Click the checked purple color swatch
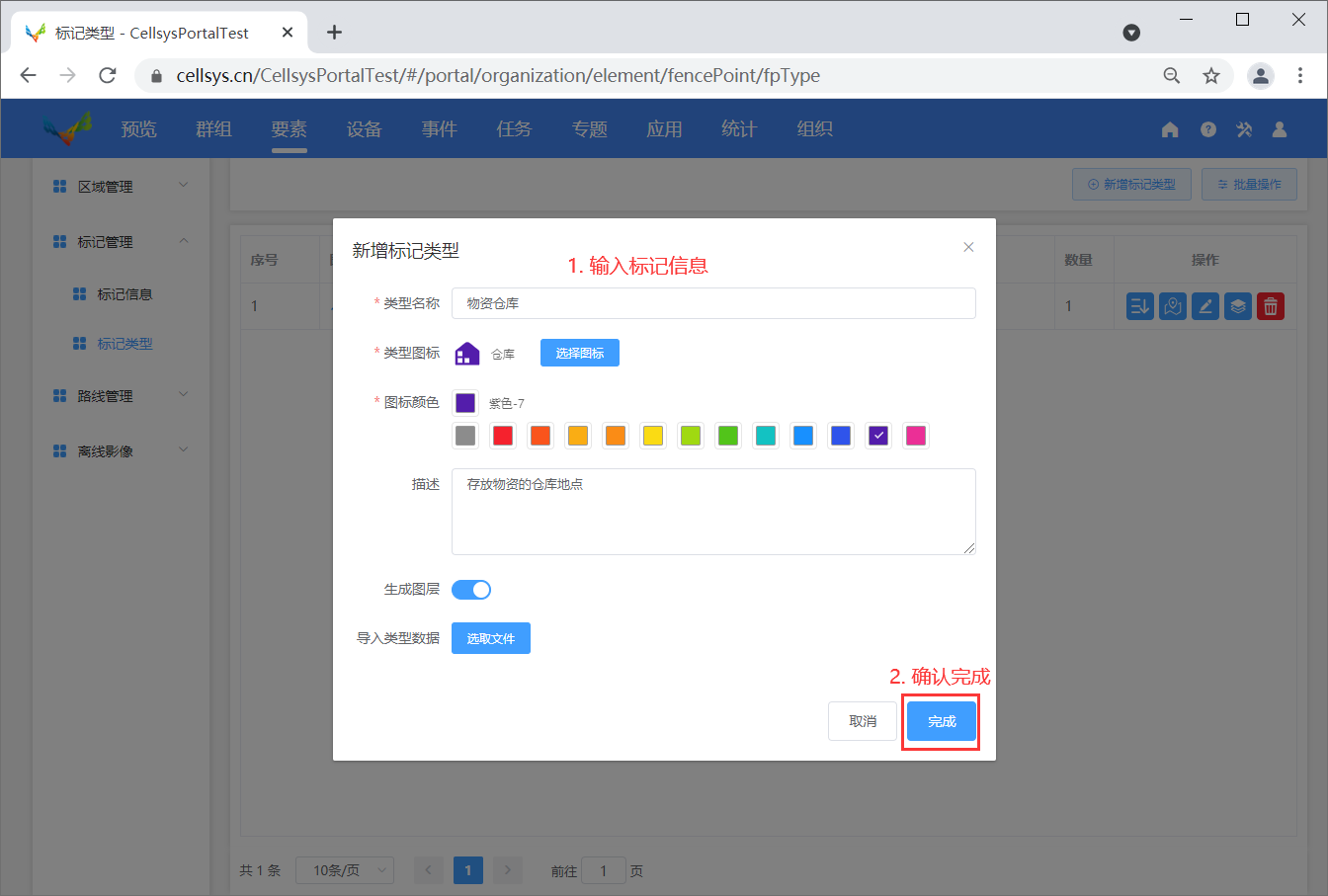Viewport: 1328px width, 896px height. pyautogui.click(x=878, y=436)
